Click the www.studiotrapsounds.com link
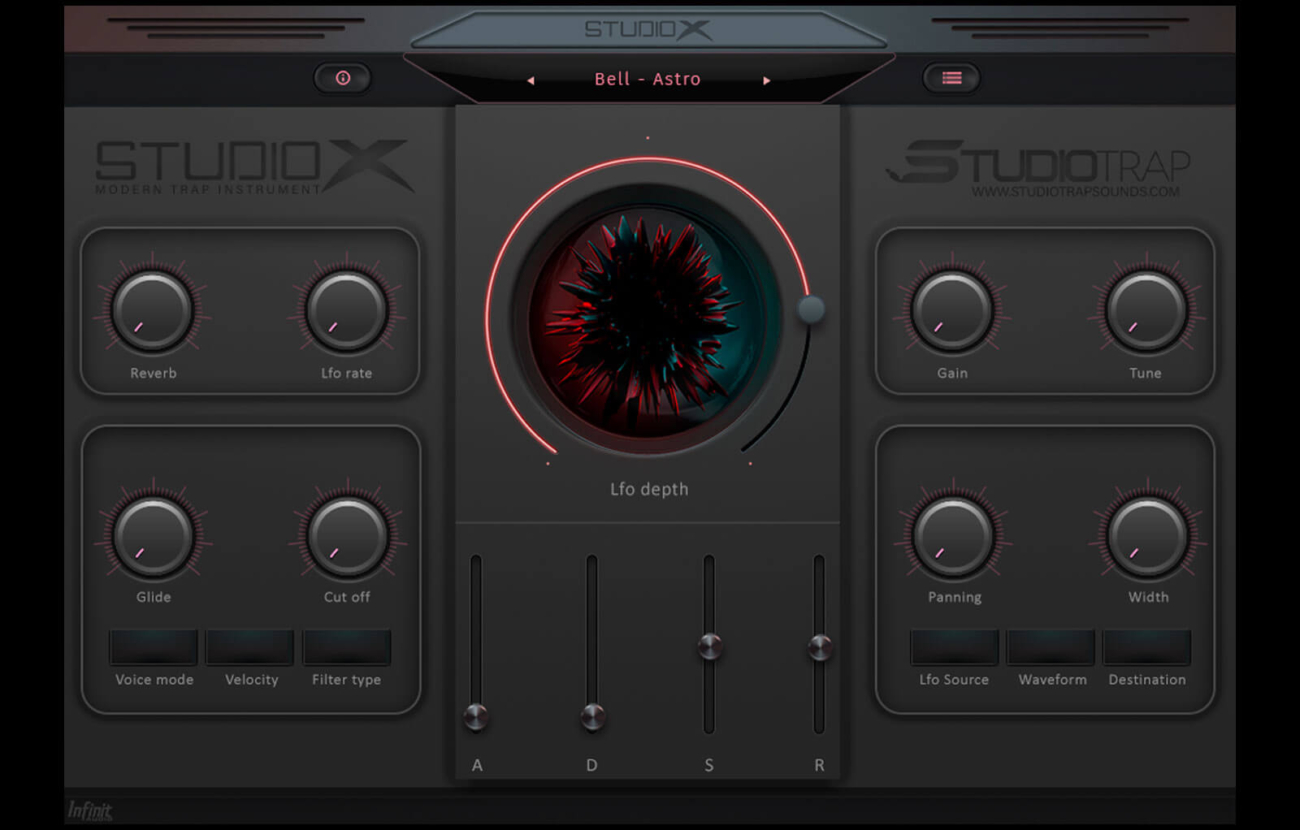This screenshot has height=830, width=1300. pos(1075,191)
